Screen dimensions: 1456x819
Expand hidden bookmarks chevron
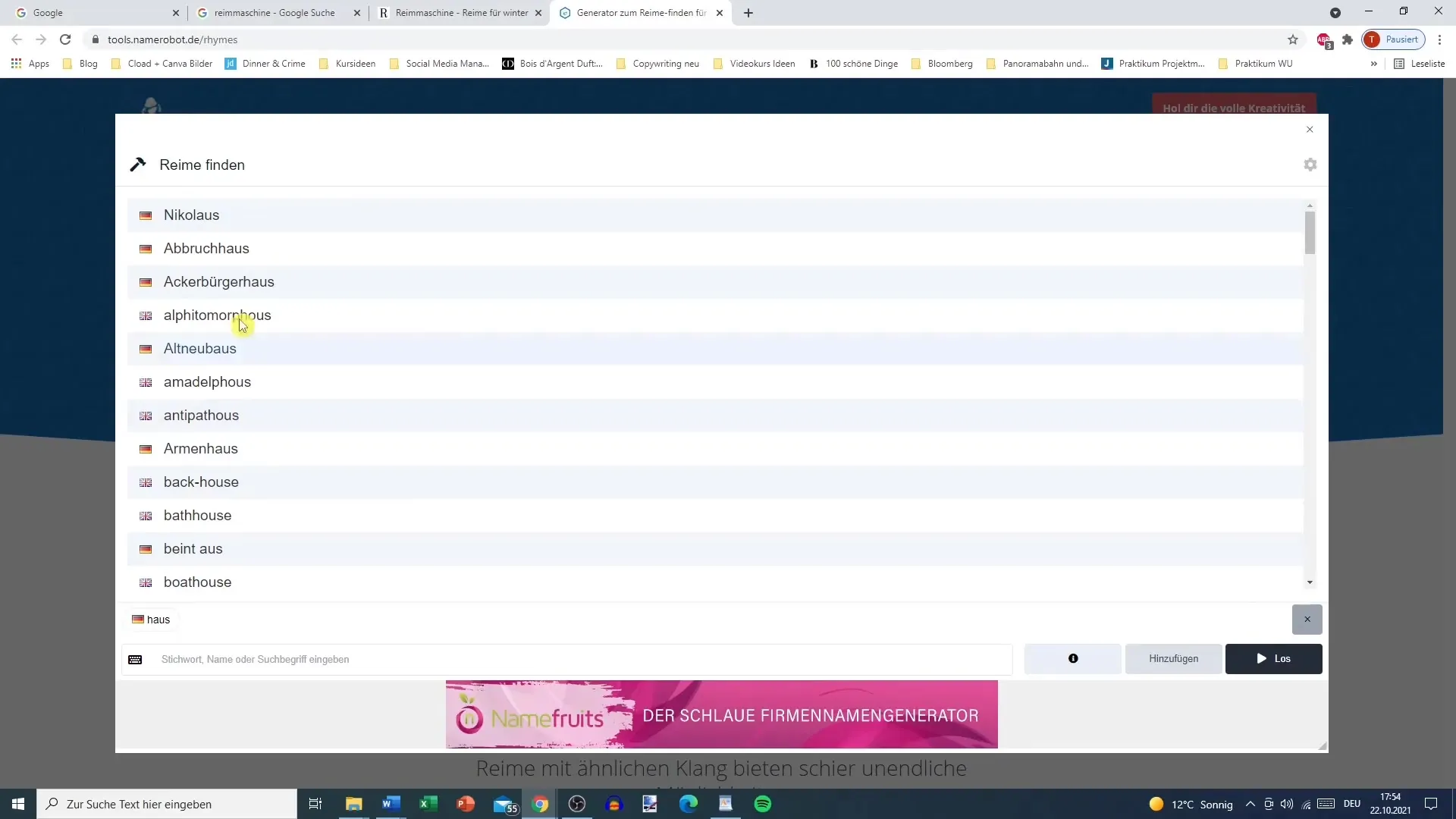point(1373,64)
